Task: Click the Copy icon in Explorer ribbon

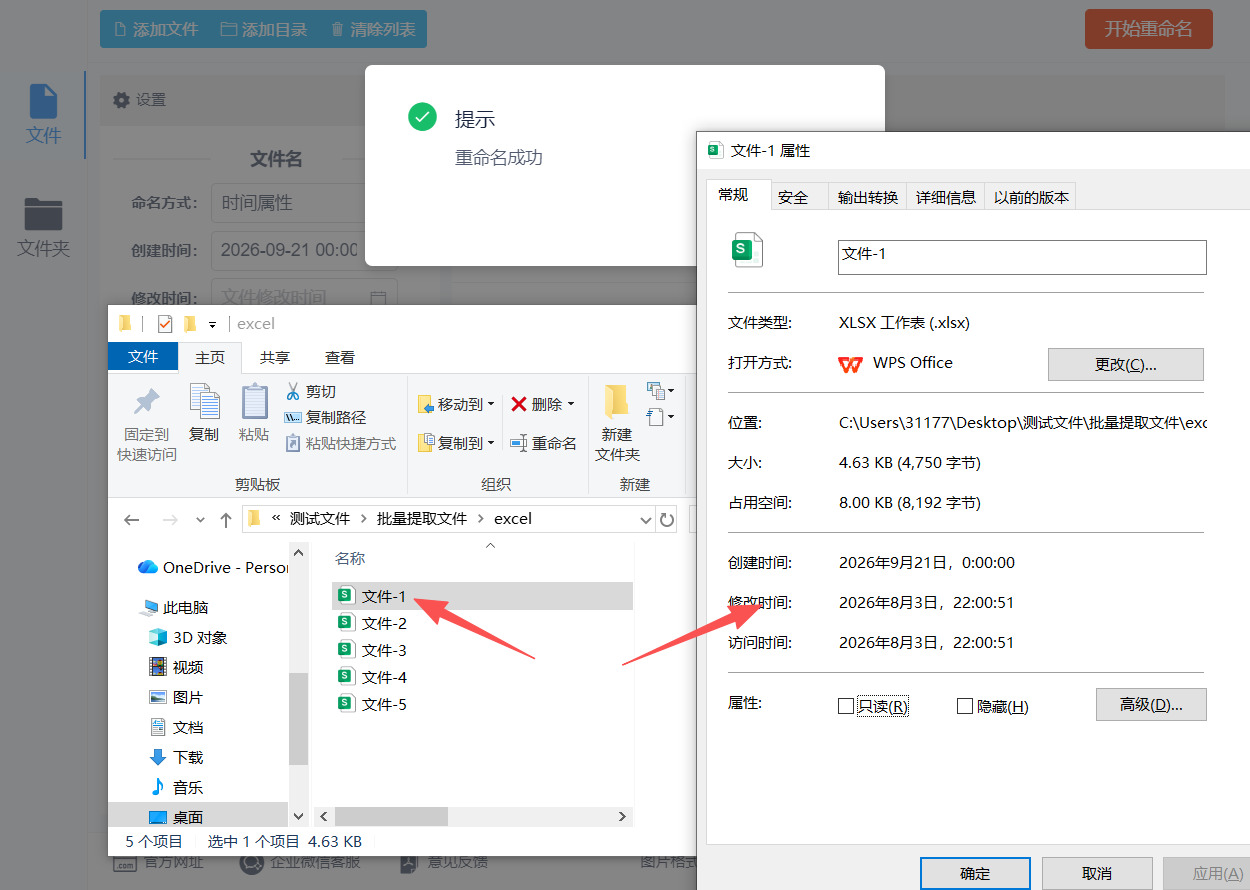Action: pos(204,402)
